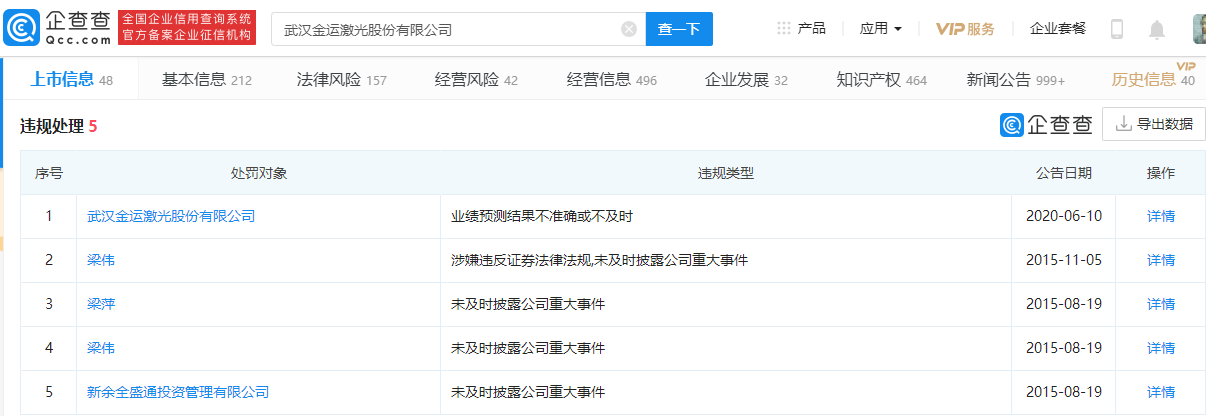Select the 2015-11-05 date cell
The width and height of the screenshot is (1206, 416).
click(1064, 260)
